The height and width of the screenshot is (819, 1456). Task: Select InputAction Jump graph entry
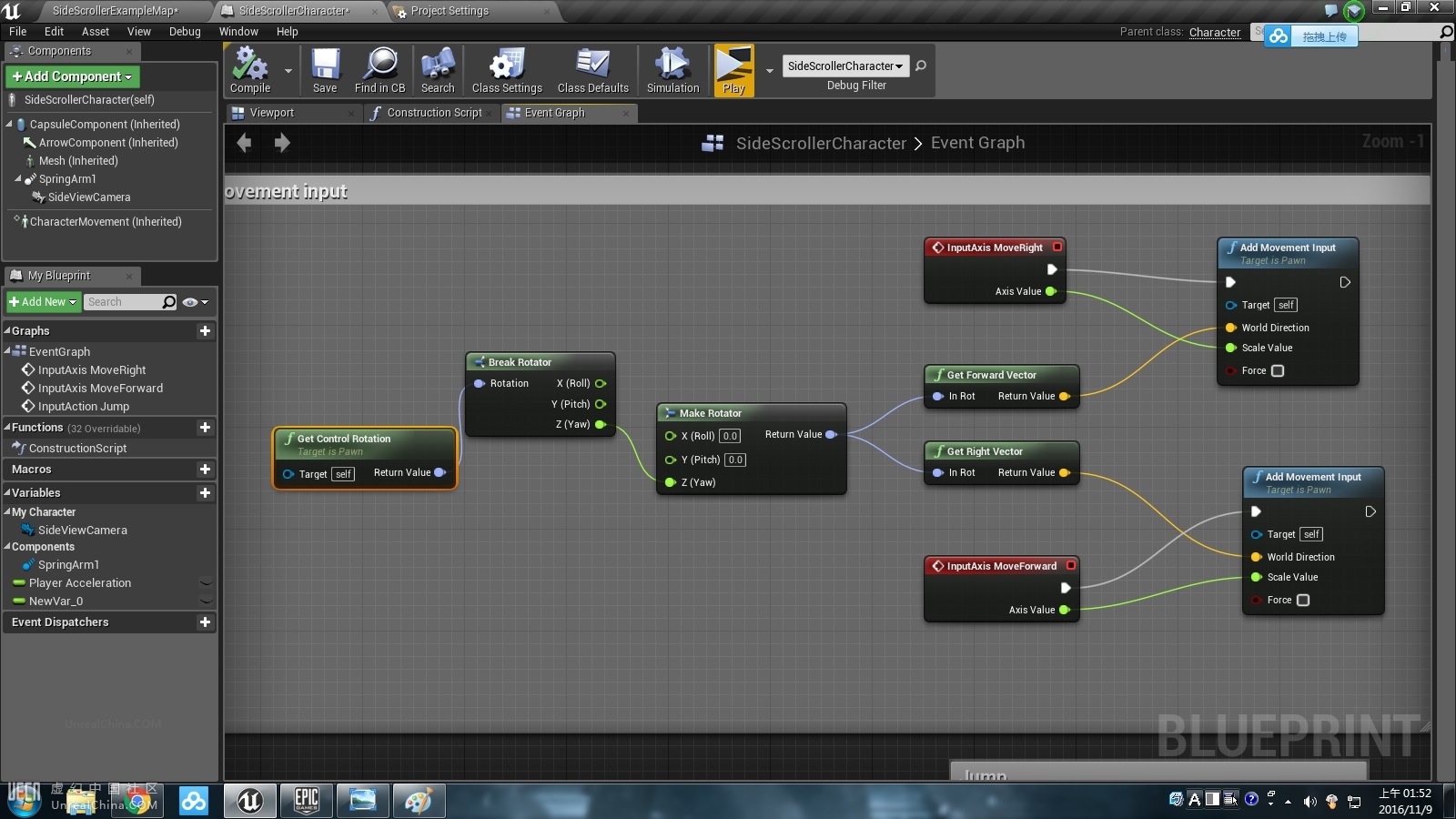click(x=84, y=407)
